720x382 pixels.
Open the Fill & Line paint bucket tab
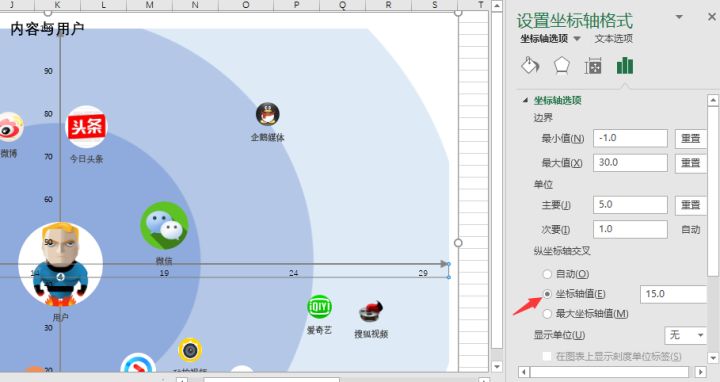530,66
